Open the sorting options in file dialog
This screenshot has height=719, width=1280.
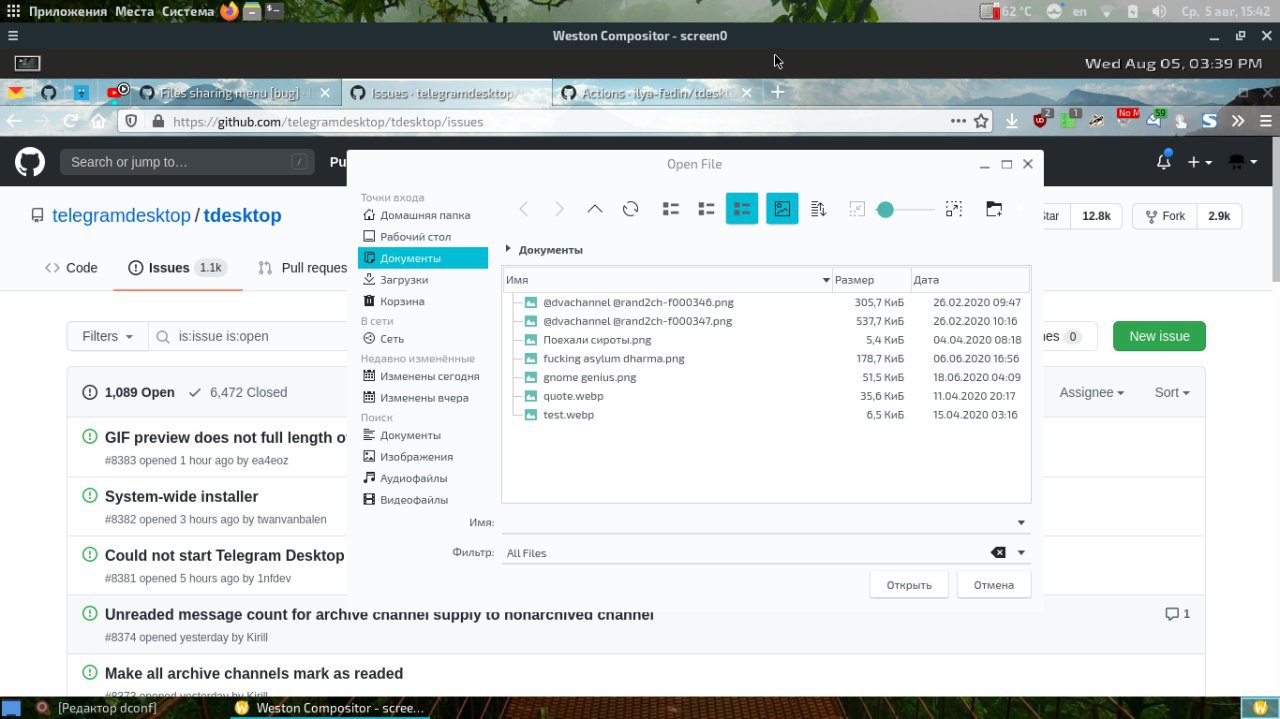tap(818, 209)
